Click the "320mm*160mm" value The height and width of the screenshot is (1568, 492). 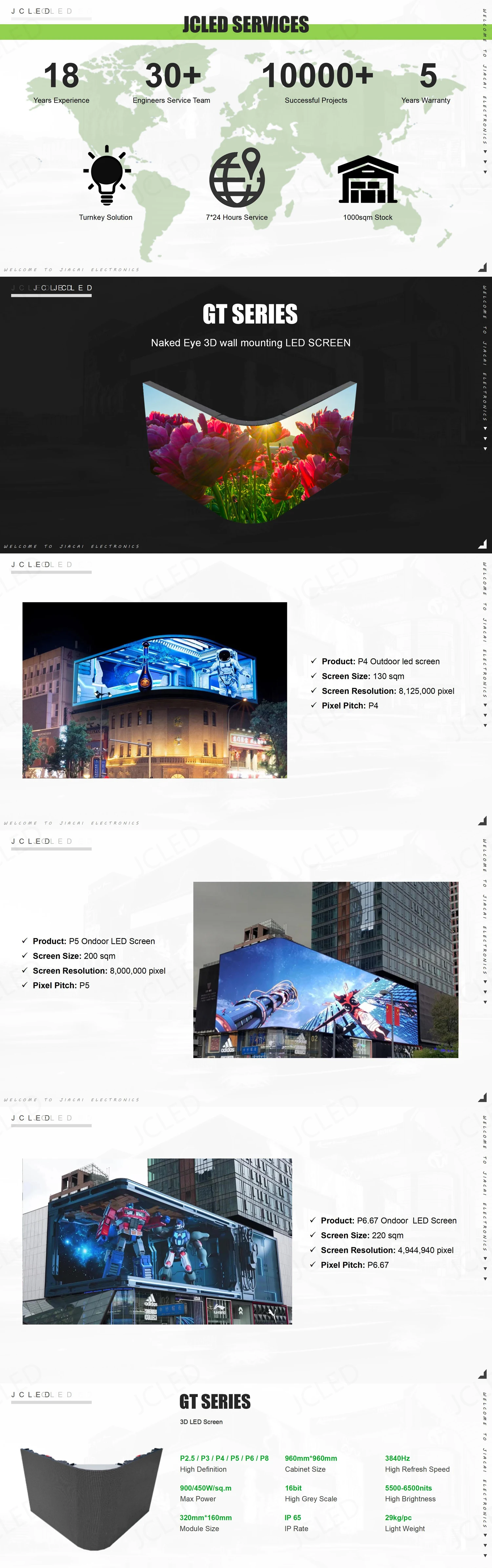[206, 1518]
